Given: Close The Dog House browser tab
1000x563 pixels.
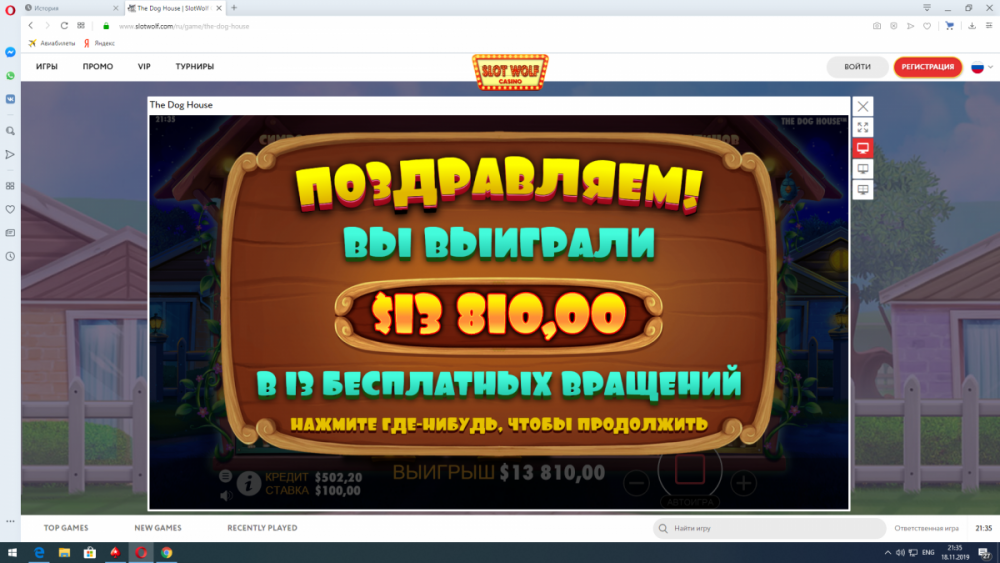Looking at the screenshot, I should [219, 8].
